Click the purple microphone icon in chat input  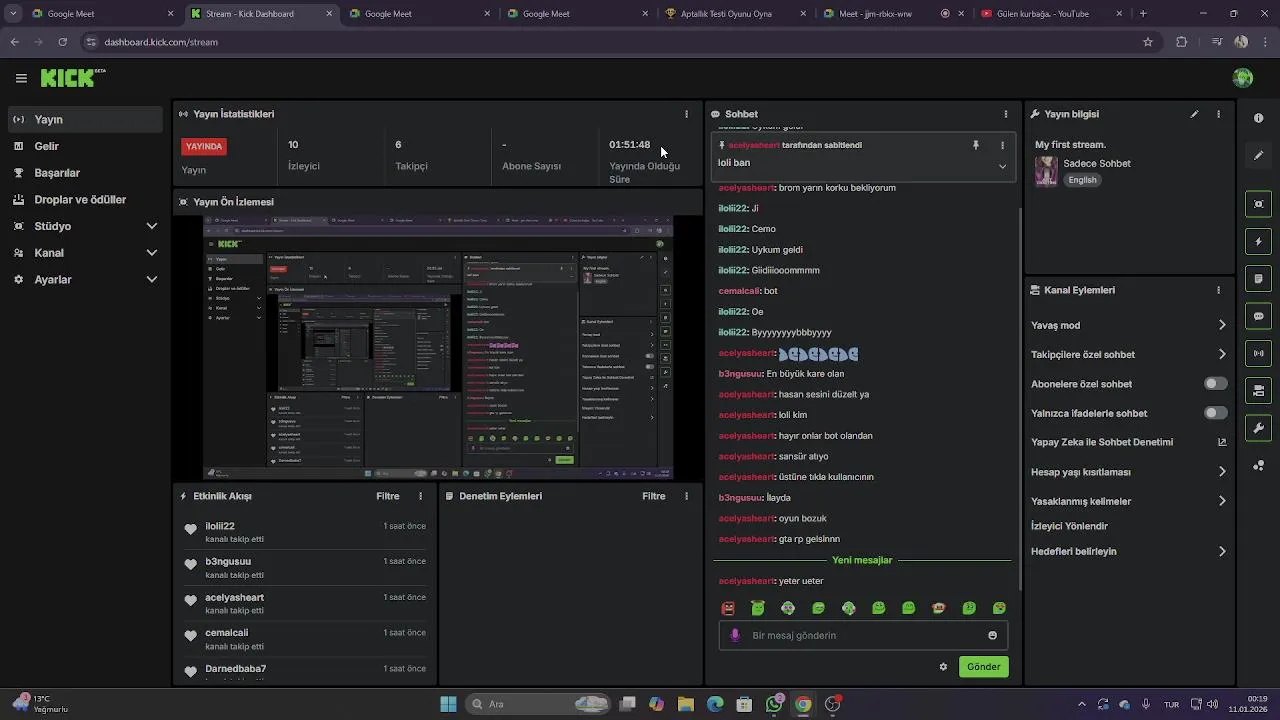[x=735, y=635]
